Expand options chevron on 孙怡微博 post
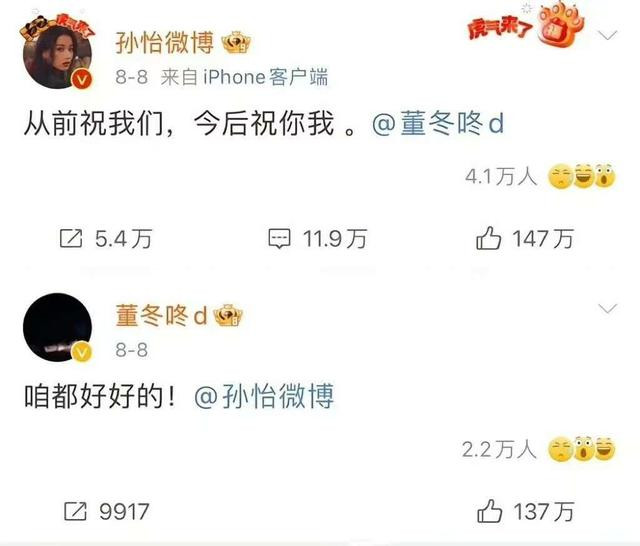Screen dimensions: 640x546 [608, 36]
